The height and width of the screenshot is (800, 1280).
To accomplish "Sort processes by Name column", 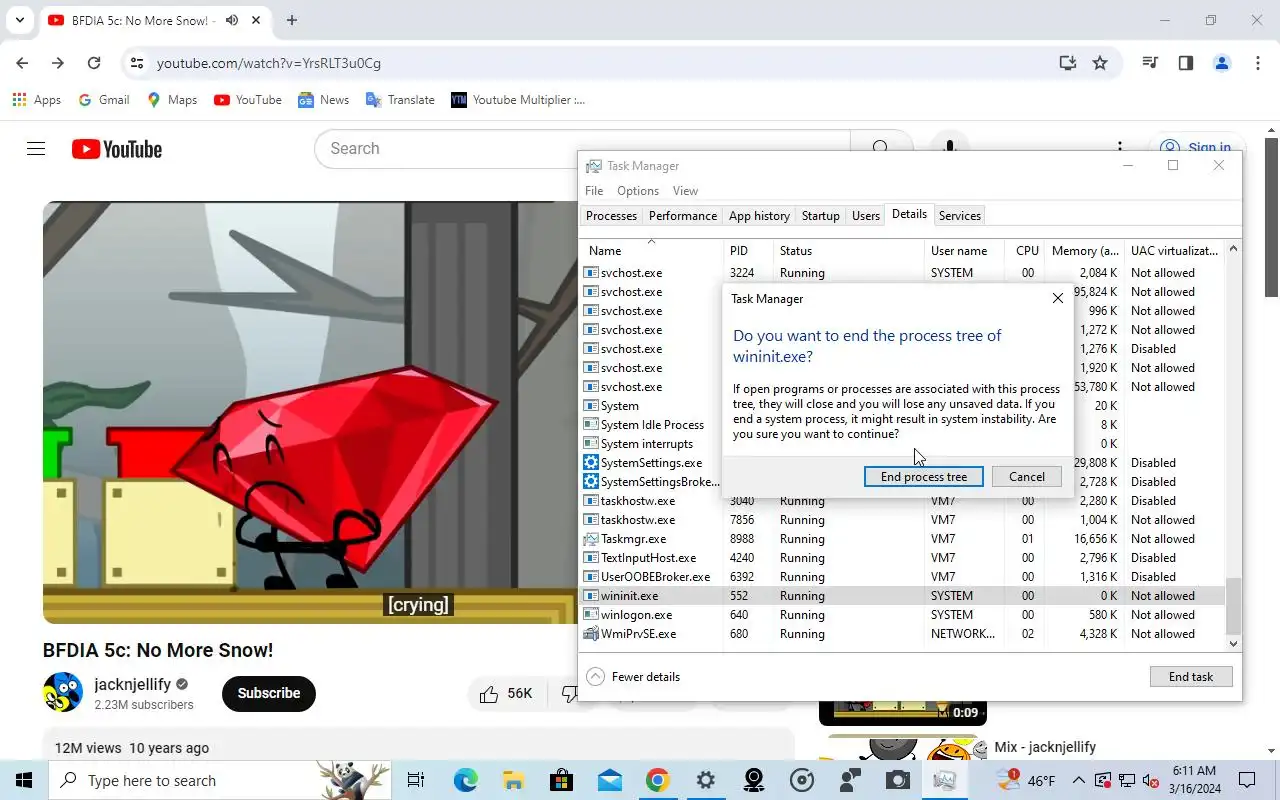I will coord(651,251).
